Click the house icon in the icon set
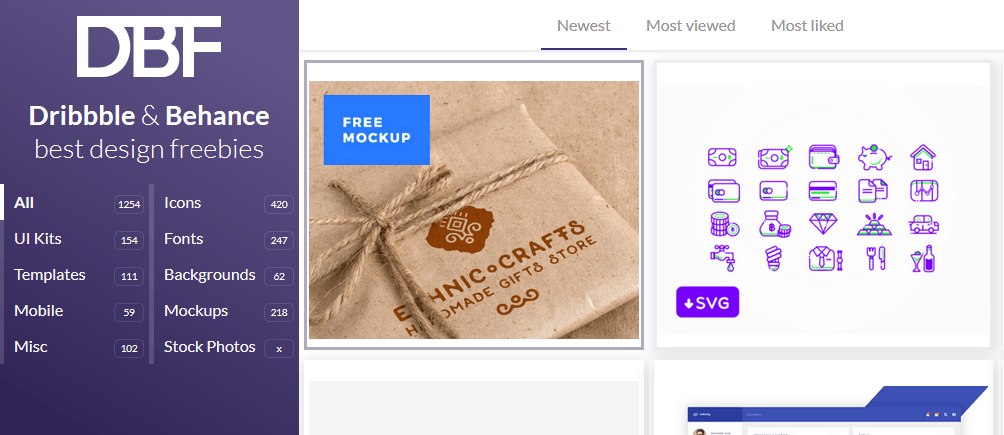The image size is (1004, 435). tap(923, 157)
